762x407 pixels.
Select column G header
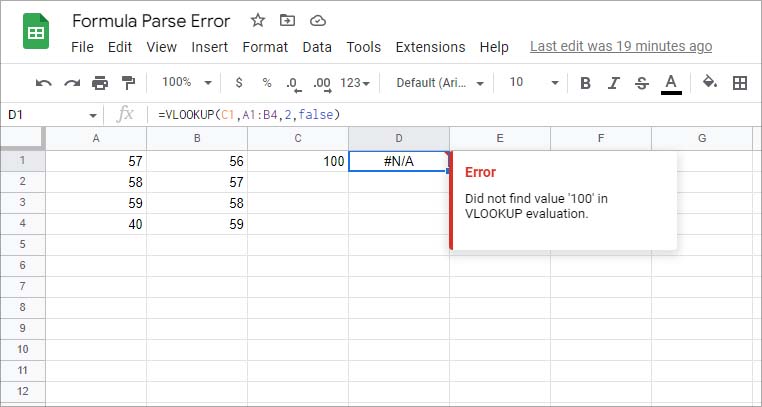click(x=702, y=138)
